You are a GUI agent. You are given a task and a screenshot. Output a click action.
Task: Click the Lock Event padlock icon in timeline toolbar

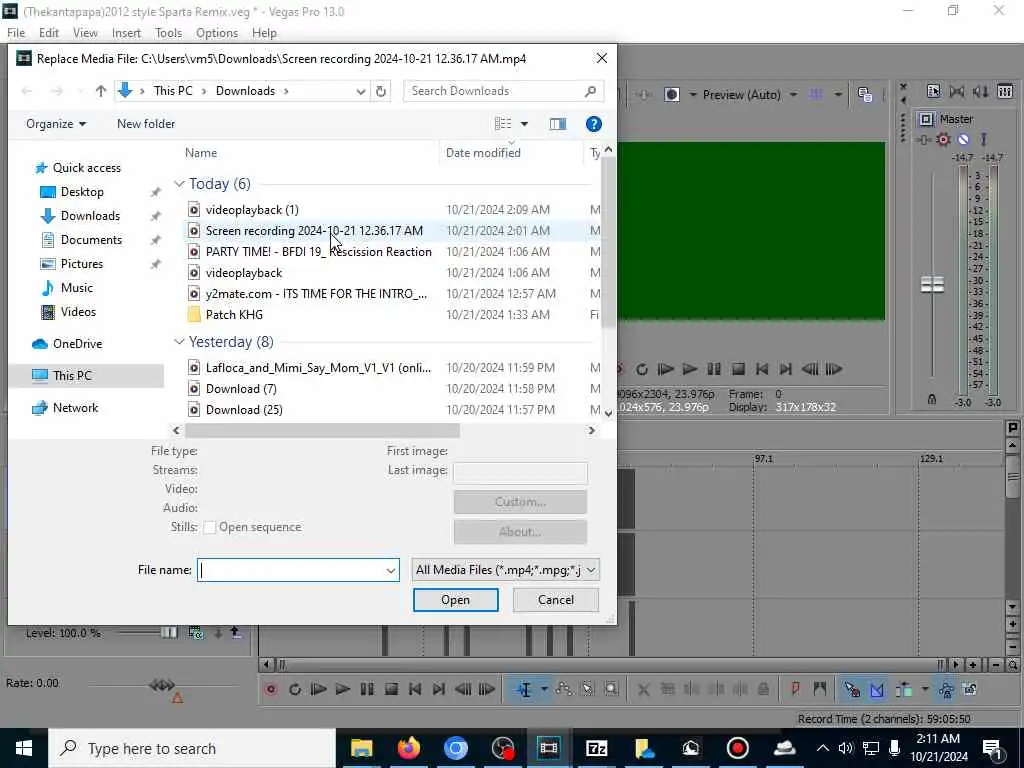tap(763, 689)
